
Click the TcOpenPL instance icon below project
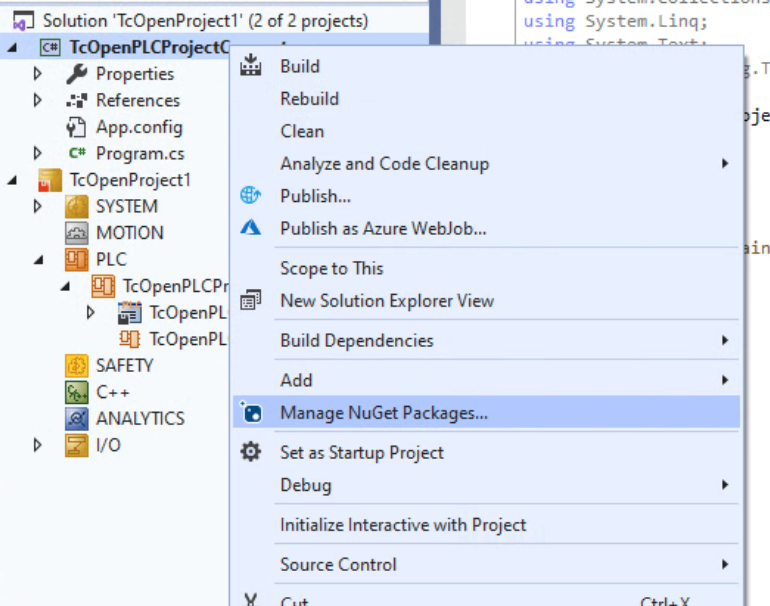tap(130, 339)
